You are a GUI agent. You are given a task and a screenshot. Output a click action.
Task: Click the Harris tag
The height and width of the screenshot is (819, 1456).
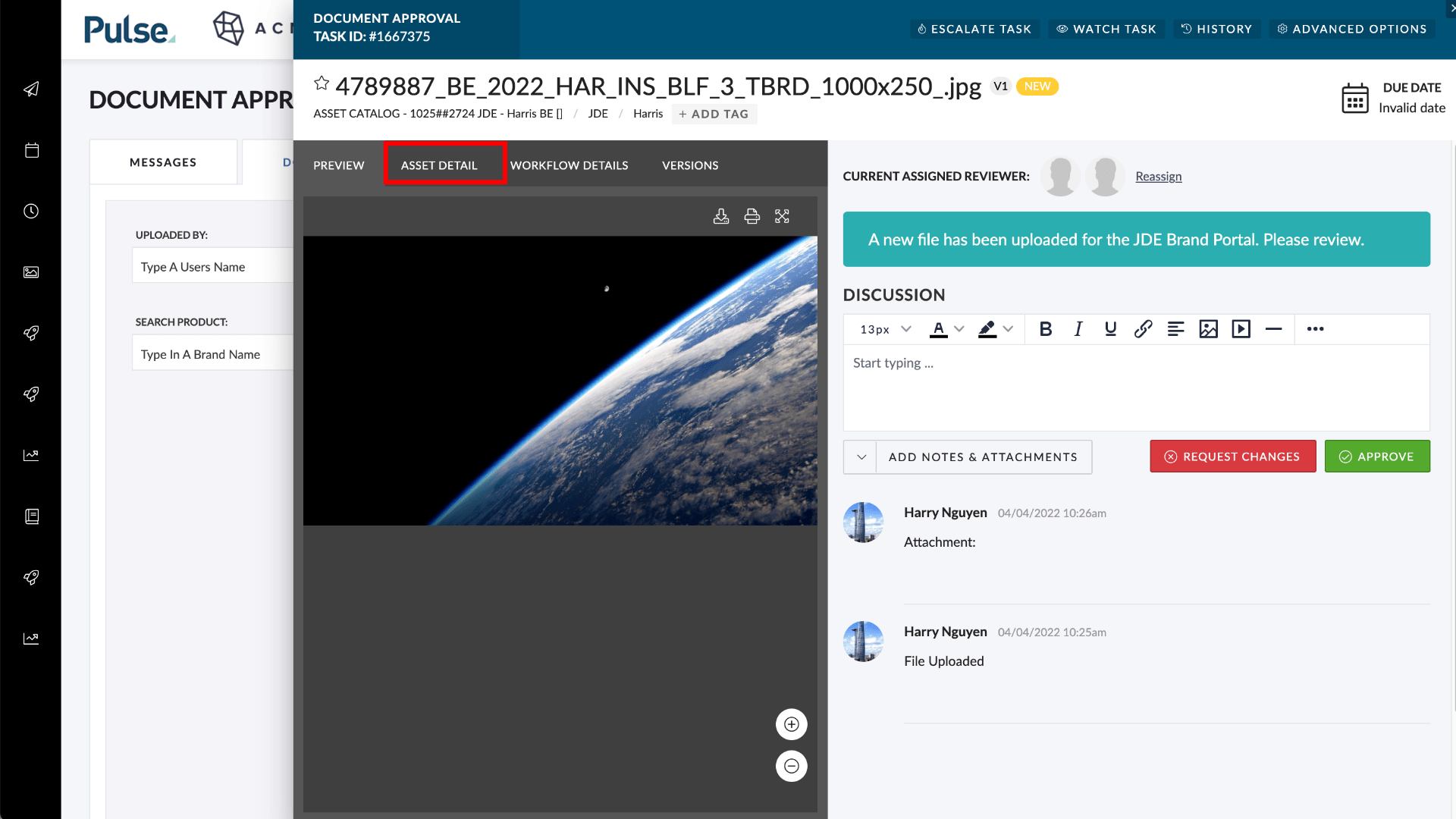point(648,114)
